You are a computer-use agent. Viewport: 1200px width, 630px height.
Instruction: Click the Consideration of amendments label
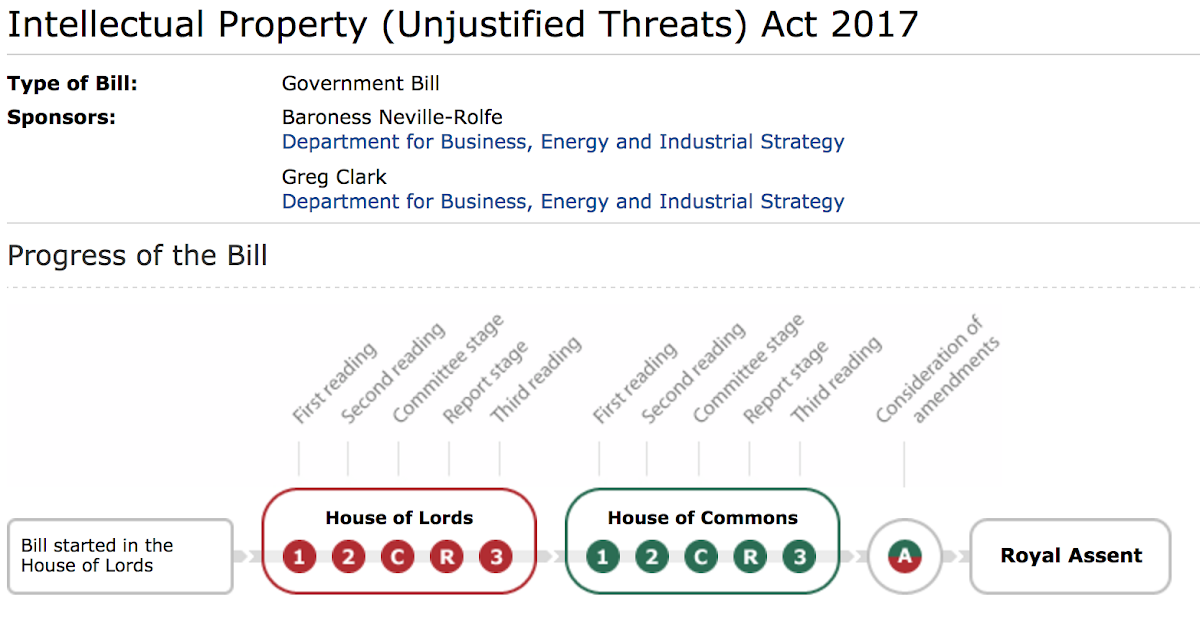pyautogui.click(x=938, y=370)
